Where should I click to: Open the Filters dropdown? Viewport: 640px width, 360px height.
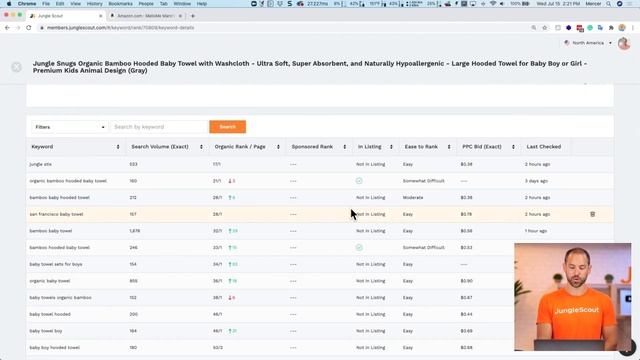click(x=69, y=127)
